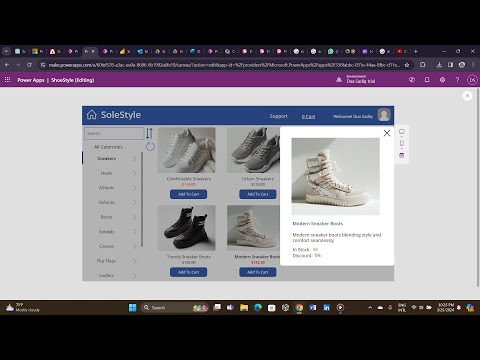Add Modern Sneaker Boots to cart
Viewport: 480px width, 360px height.
click(x=258, y=272)
